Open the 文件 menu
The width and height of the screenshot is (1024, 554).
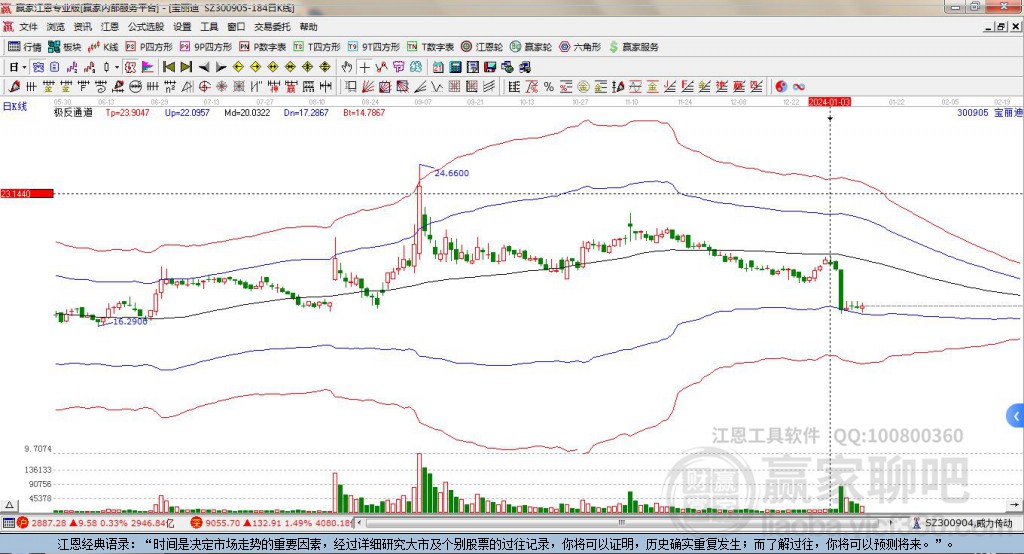(x=28, y=27)
